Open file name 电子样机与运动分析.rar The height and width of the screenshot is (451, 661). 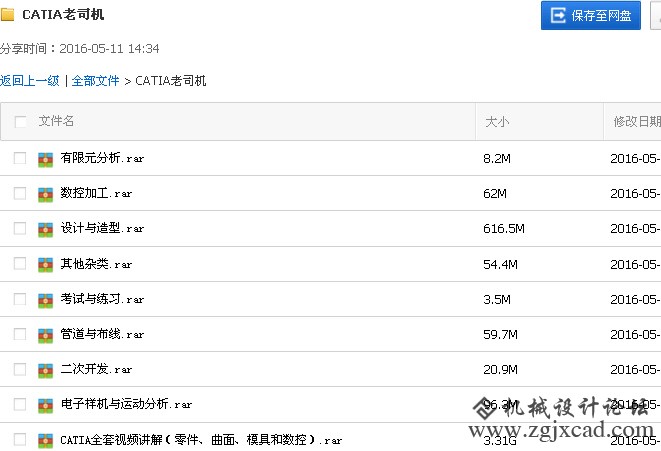(x=126, y=404)
